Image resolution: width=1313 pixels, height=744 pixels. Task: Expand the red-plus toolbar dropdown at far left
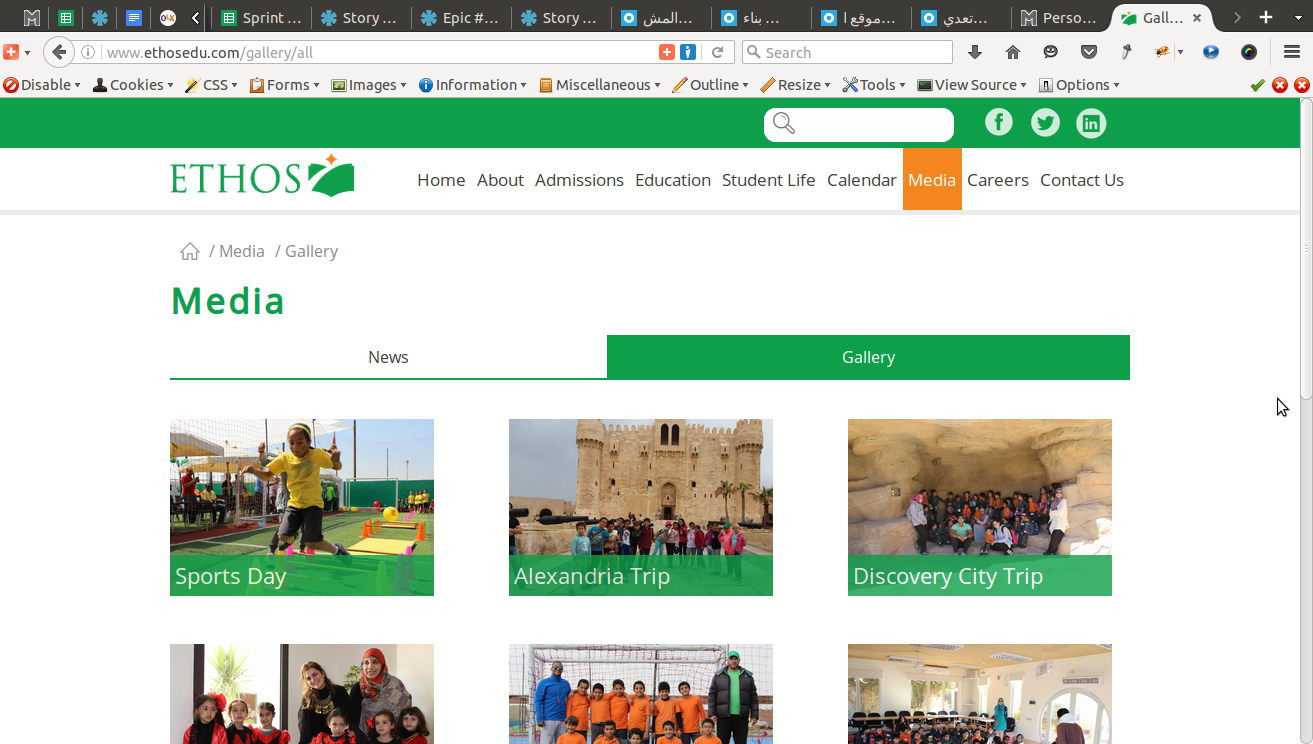pyautogui.click(x=27, y=52)
